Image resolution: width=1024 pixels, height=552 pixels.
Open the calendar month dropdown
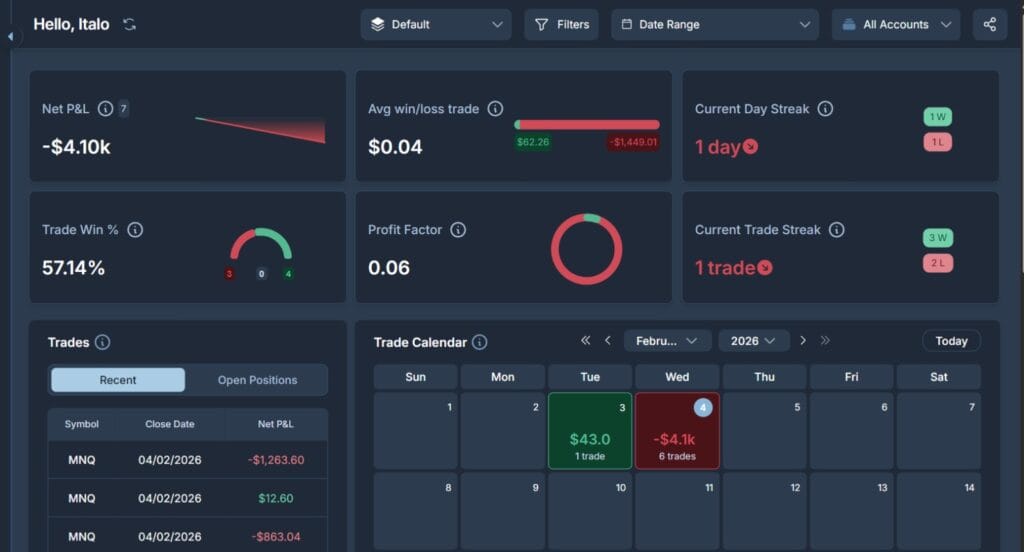[x=667, y=341]
